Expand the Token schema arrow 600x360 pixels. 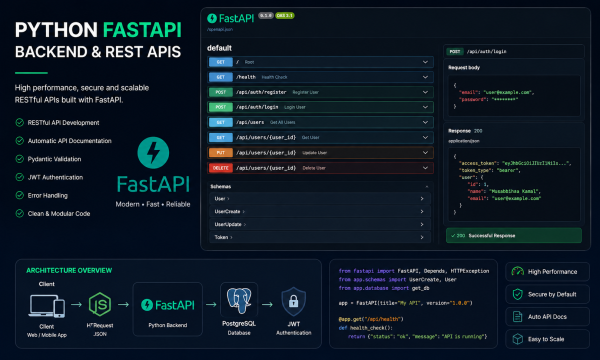tap(422, 237)
